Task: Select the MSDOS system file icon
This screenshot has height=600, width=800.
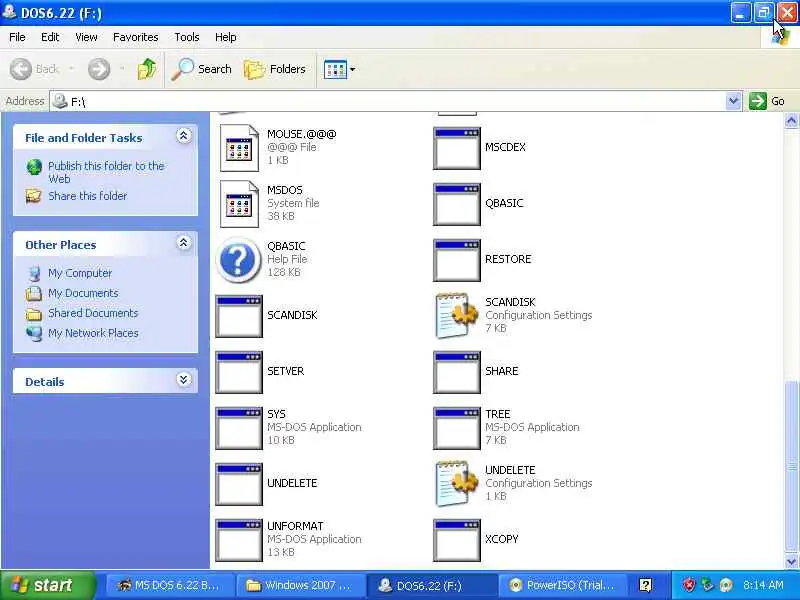Action: click(x=239, y=204)
